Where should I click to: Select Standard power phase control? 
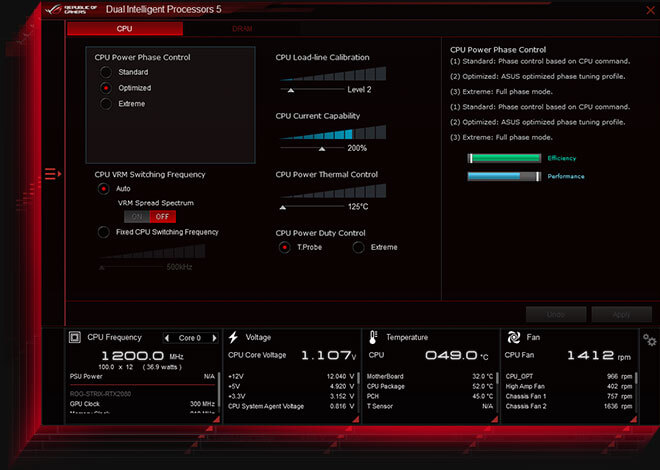click(106, 72)
